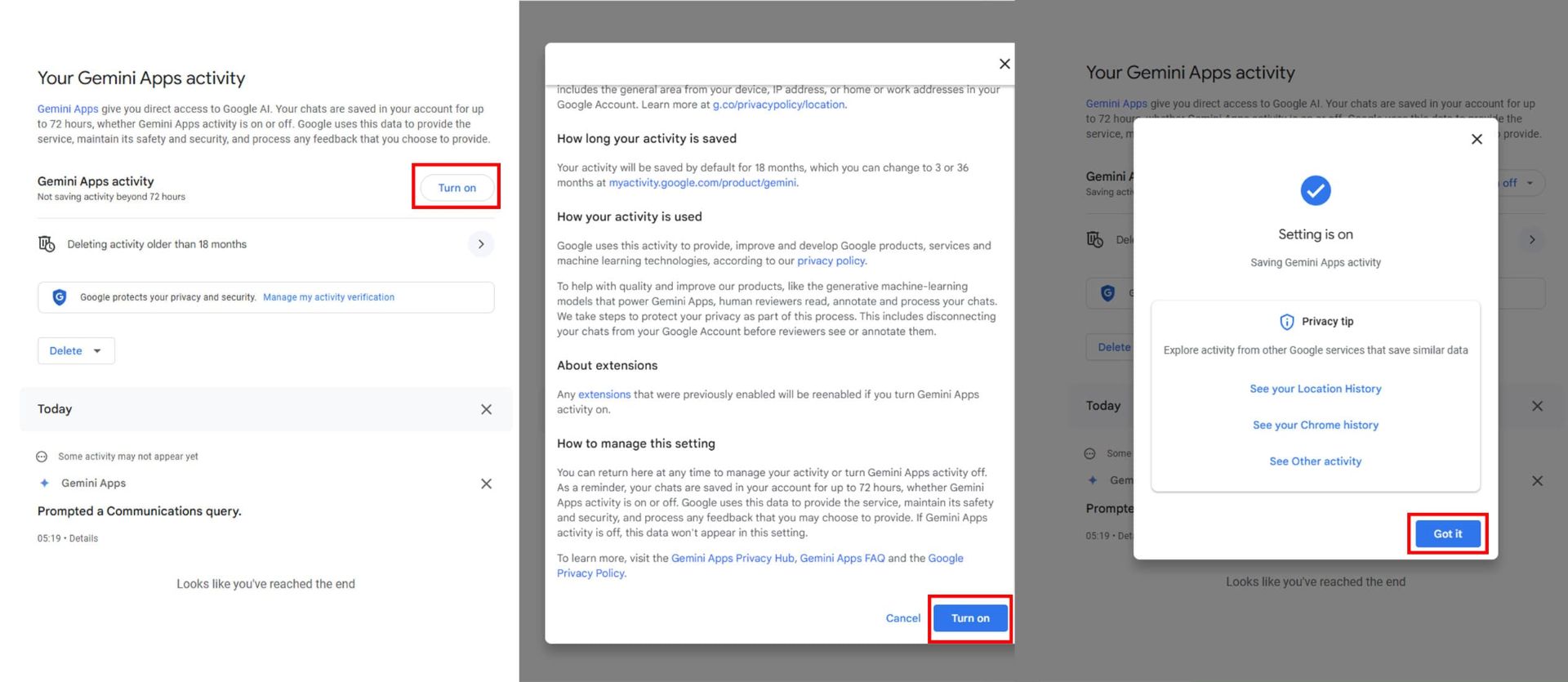
Task: Open See your Chrome history link
Action: (1315, 426)
